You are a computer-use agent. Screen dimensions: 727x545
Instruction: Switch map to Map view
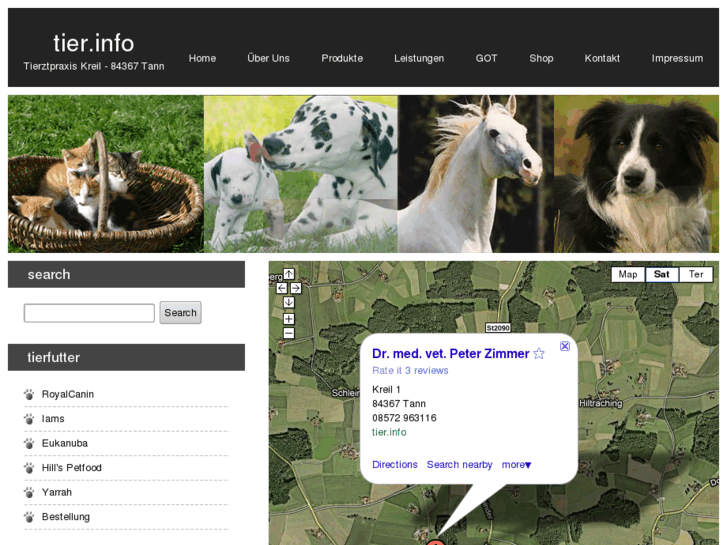pyautogui.click(x=628, y=274)
